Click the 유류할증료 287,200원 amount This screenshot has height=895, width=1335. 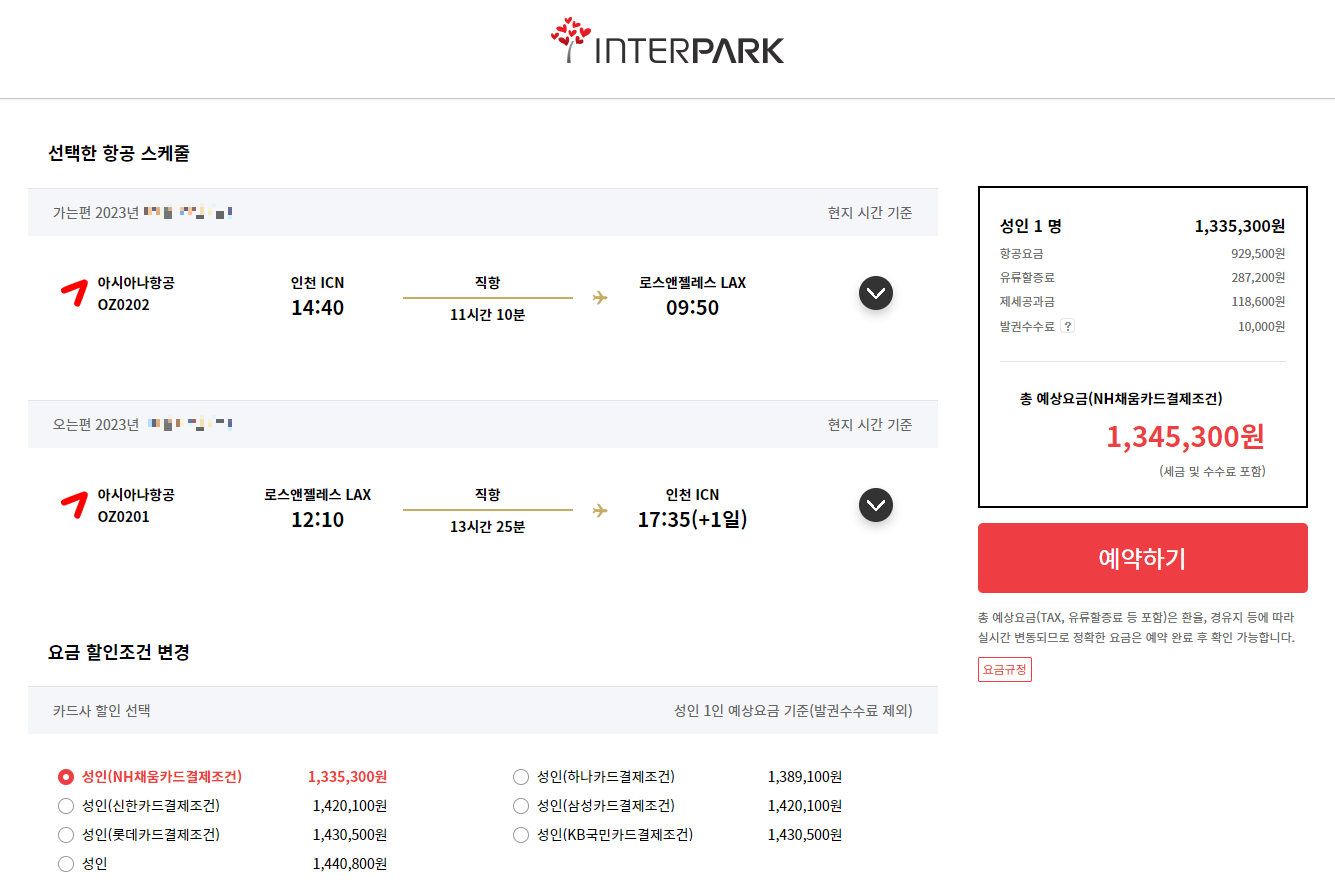coord(1258,278)
